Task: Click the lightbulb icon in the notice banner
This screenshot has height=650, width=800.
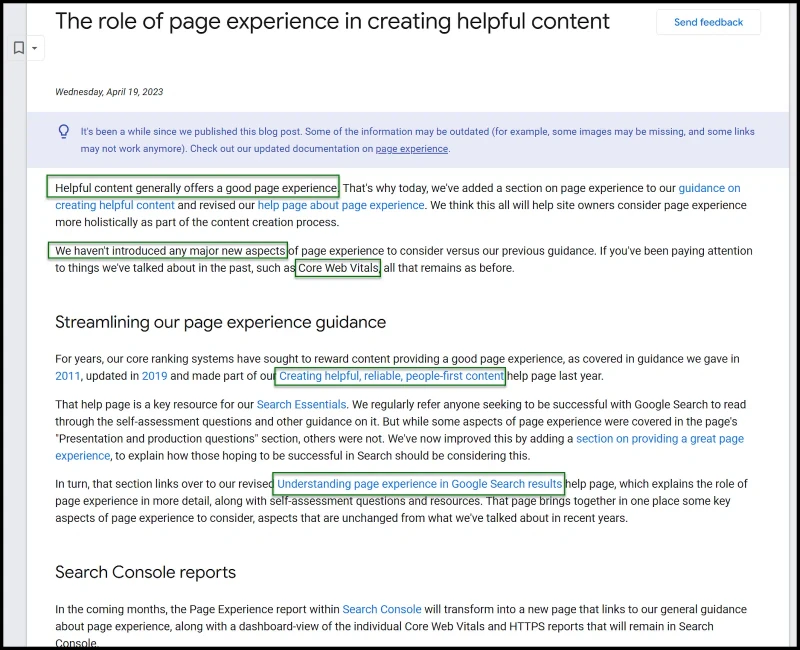Action: point(64,132)
